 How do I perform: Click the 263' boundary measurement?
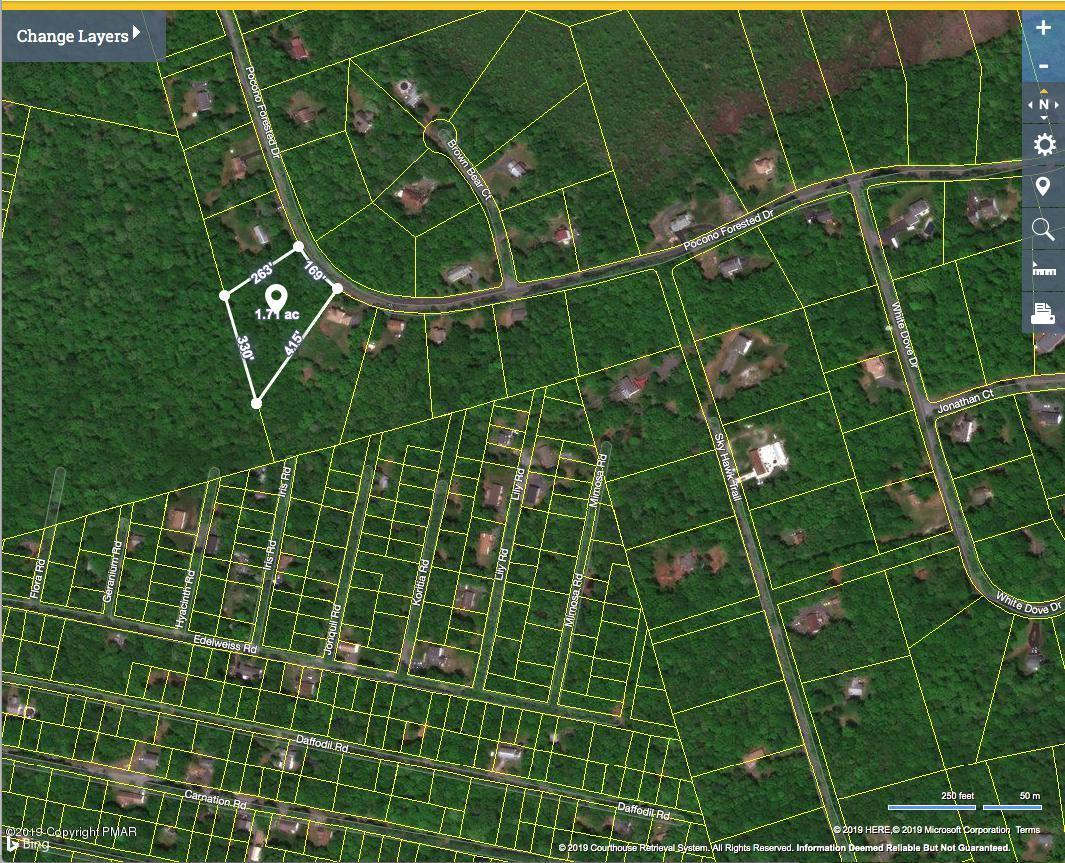(x=262, y=272)
